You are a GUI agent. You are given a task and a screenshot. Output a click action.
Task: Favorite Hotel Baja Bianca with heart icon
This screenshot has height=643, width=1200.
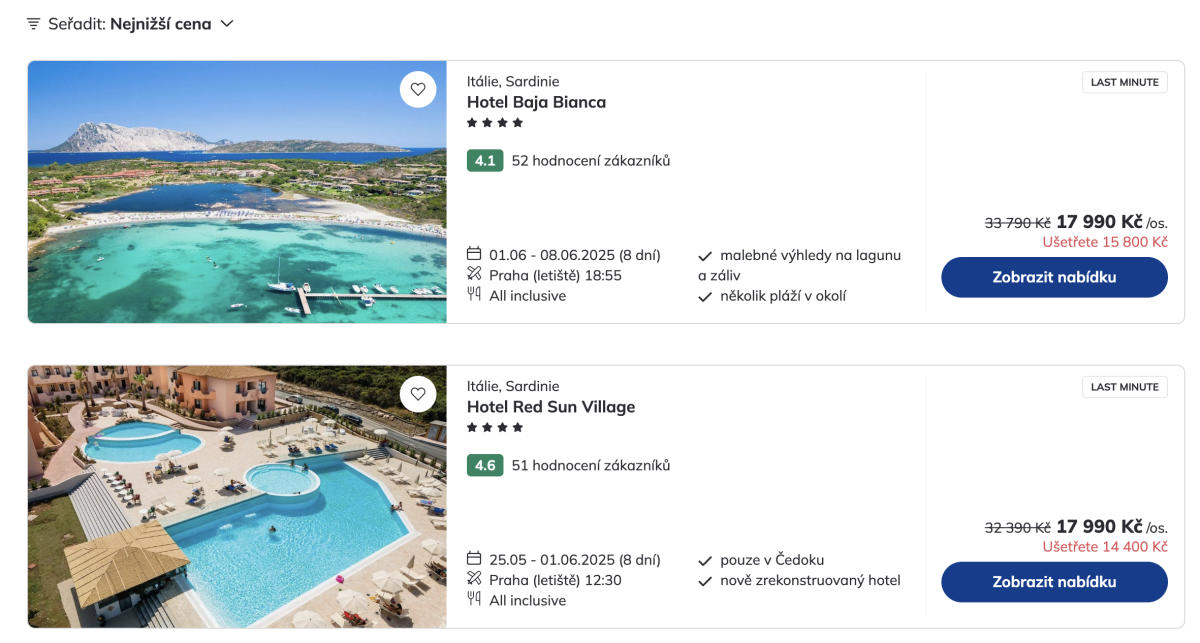click(418, 89)
